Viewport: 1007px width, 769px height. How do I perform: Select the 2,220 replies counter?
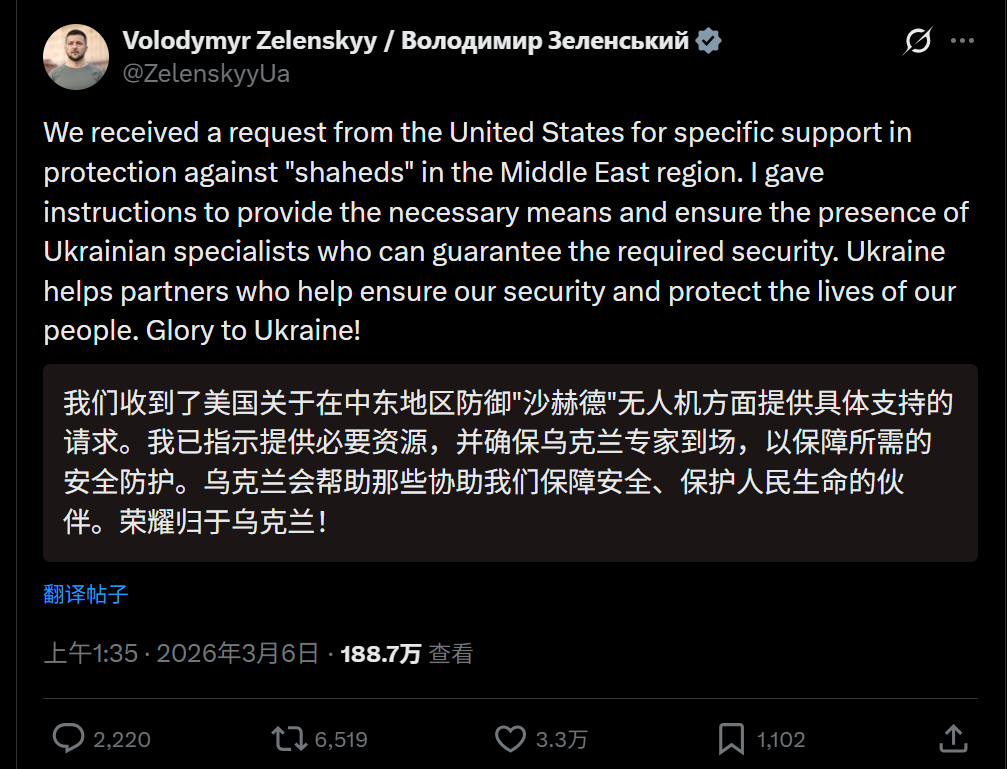121,738
